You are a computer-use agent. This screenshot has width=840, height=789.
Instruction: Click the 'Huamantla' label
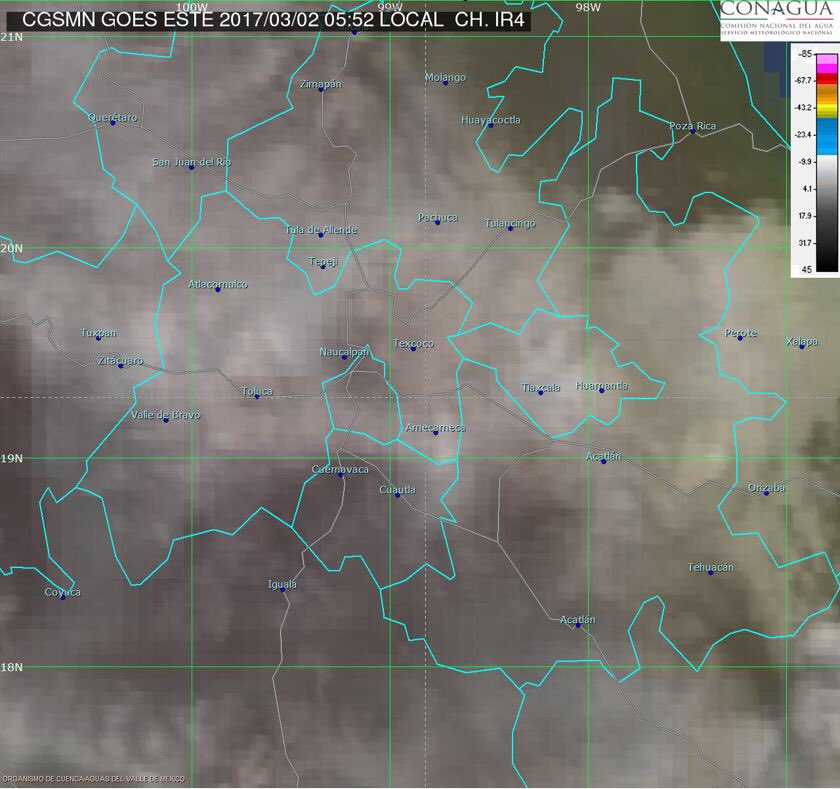602,386
